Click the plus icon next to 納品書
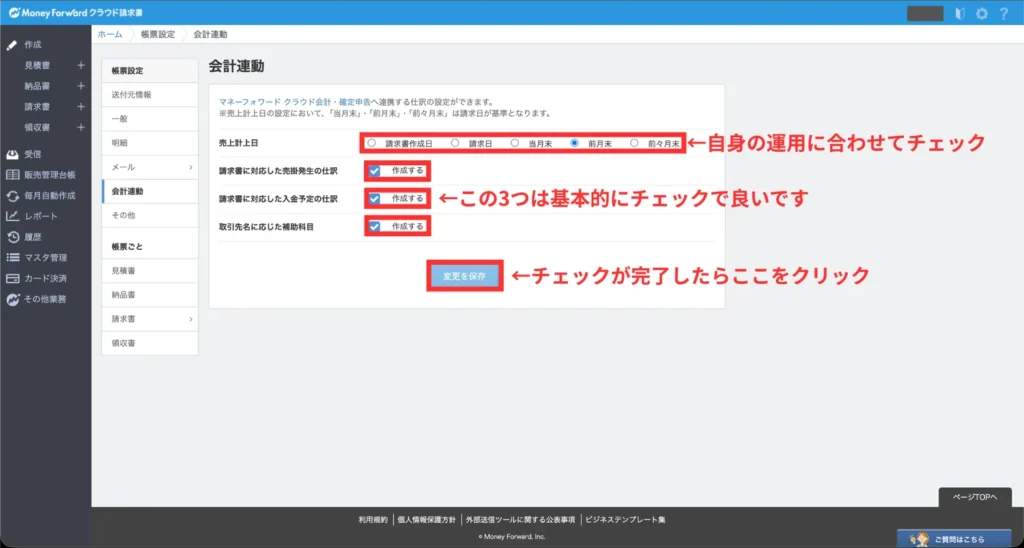The height and width of the screenshot is (548, 1024). 81,86
